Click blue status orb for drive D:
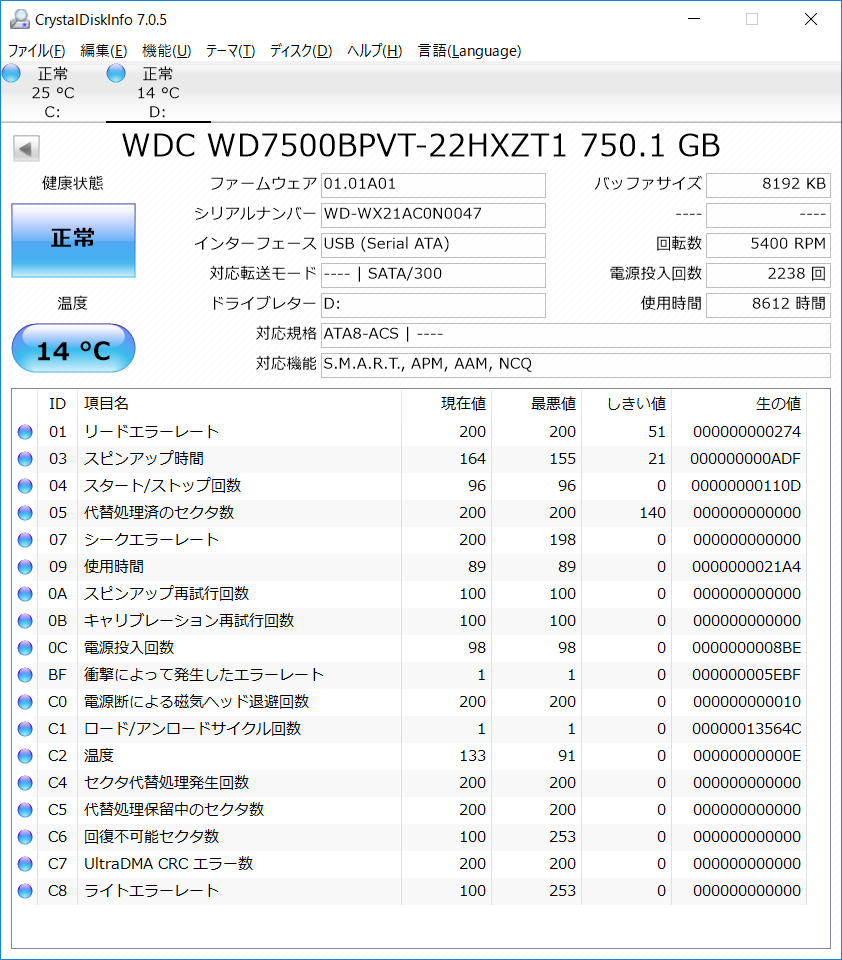842x960 pixels. [x=116, y=73]
